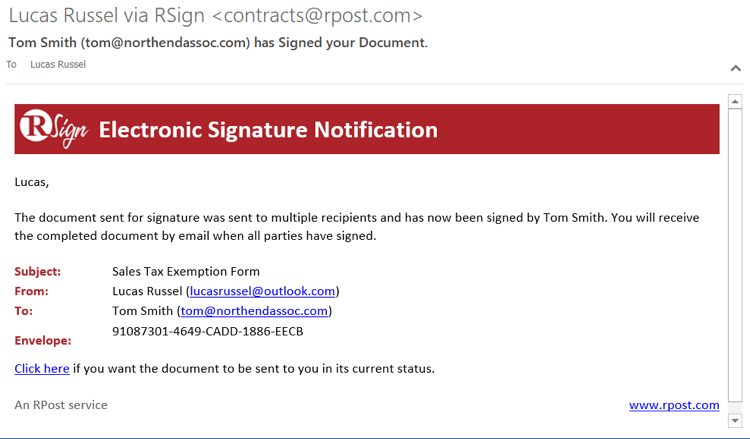Image resolution: width=750 pixels, height=439 pixels.
Task: Open tom@northendassoc.com email link
Action: (x=254, y=311)
